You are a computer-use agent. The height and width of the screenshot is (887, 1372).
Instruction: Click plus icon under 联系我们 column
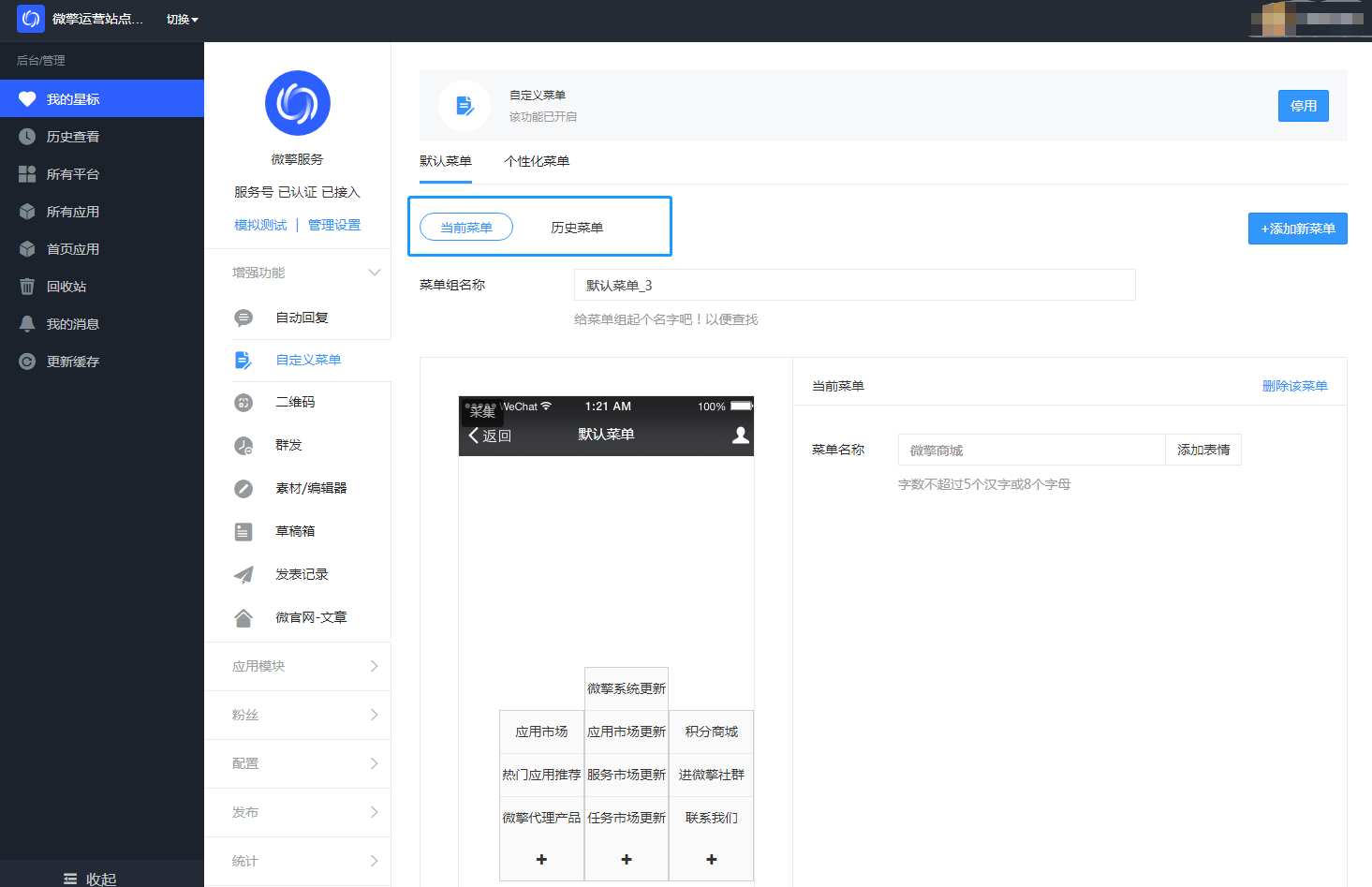(x=712, y=859)
